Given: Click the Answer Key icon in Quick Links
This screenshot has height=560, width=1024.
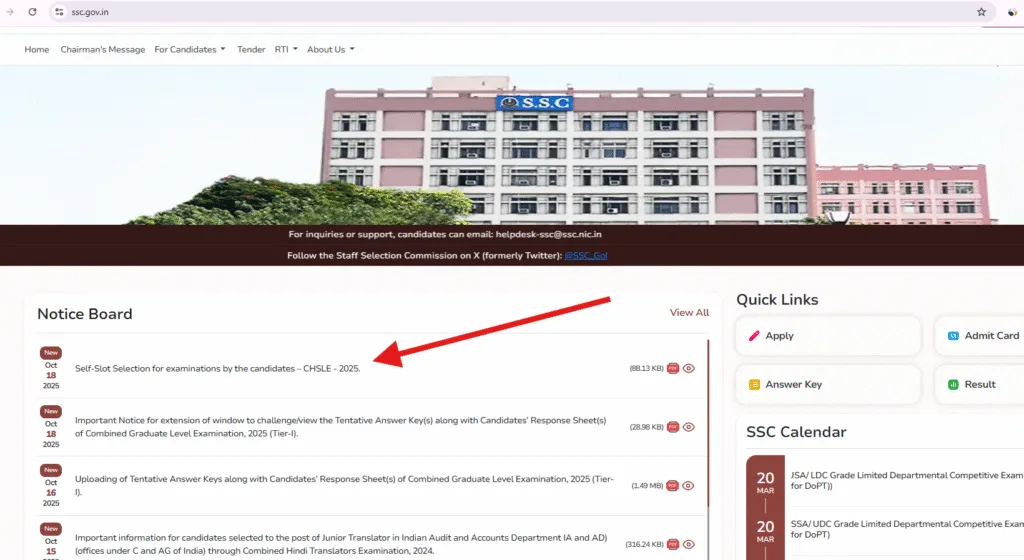Looking at the screenshot, I should [754, 384].
